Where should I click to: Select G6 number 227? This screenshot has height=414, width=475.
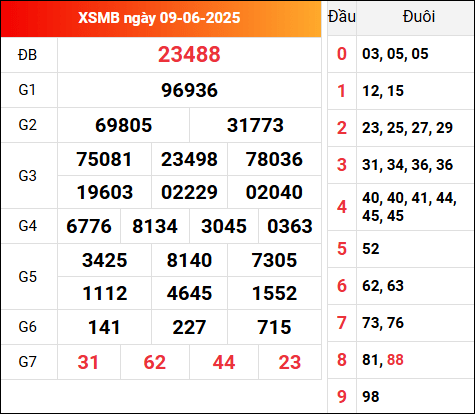tap(189, 327)
